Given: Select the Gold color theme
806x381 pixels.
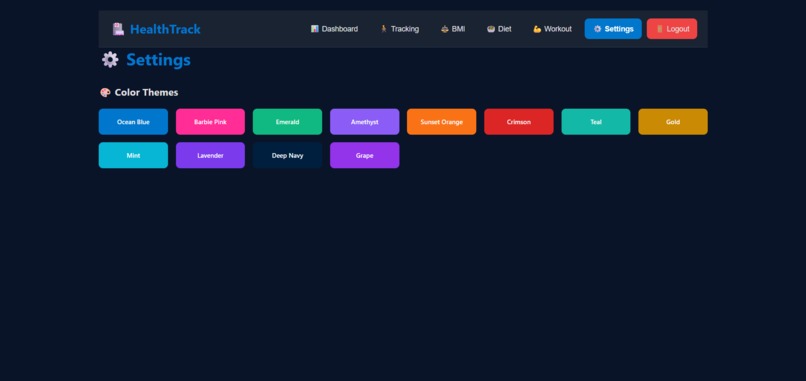Looking at the screenshot, I should pyautogui.click(x=673, y=122).
